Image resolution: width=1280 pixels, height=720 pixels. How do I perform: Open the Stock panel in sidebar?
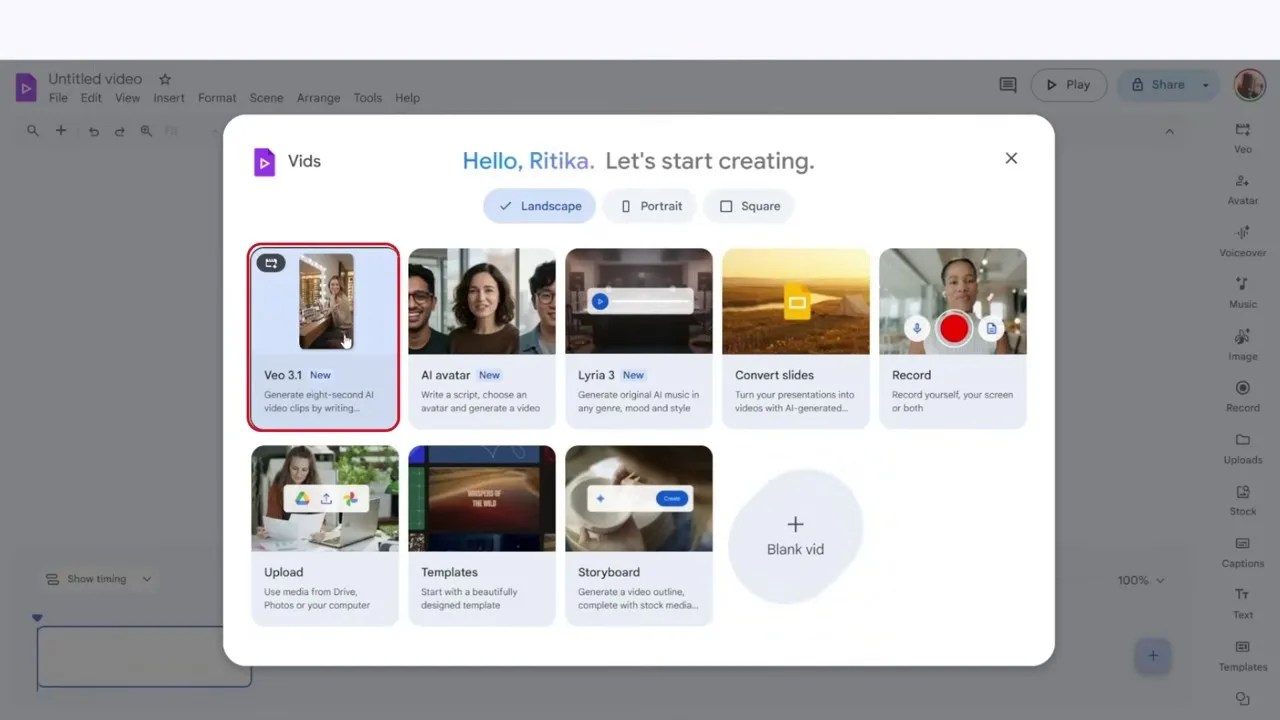[x=1243, y=500]
